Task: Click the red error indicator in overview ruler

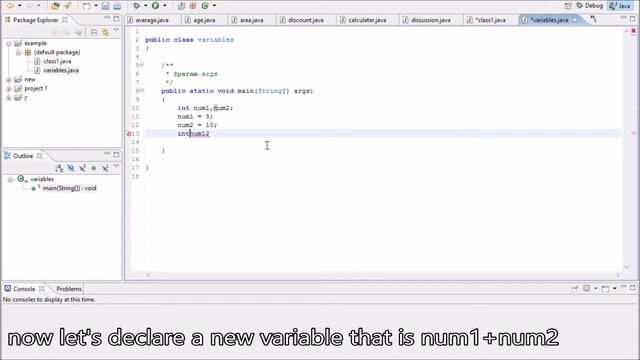Action: click(633, 31)
